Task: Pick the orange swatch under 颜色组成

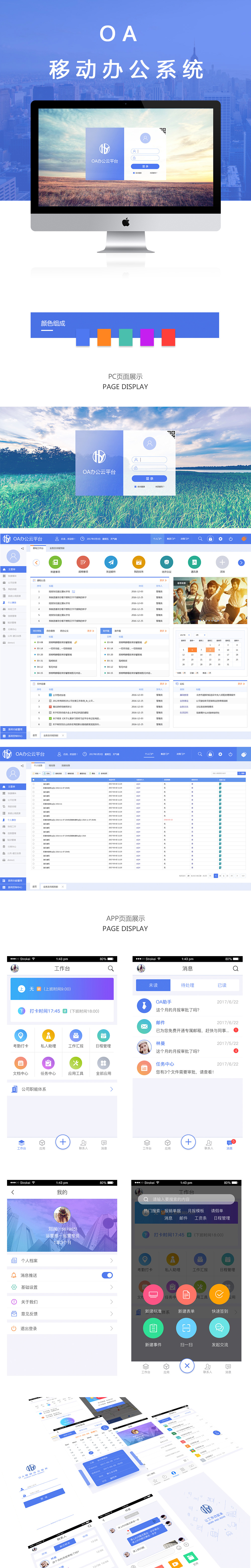Action: click(104, 337)
